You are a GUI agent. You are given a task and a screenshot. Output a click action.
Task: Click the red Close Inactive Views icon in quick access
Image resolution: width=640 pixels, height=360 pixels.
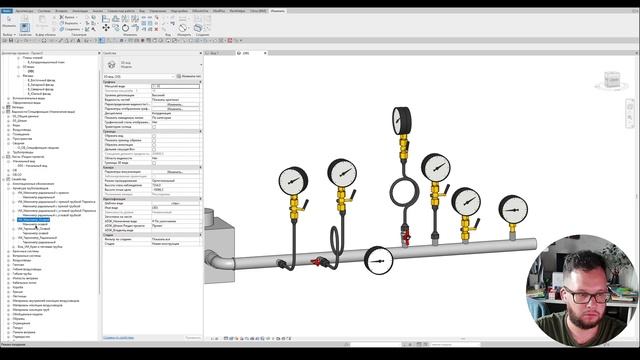click(230, 40)
